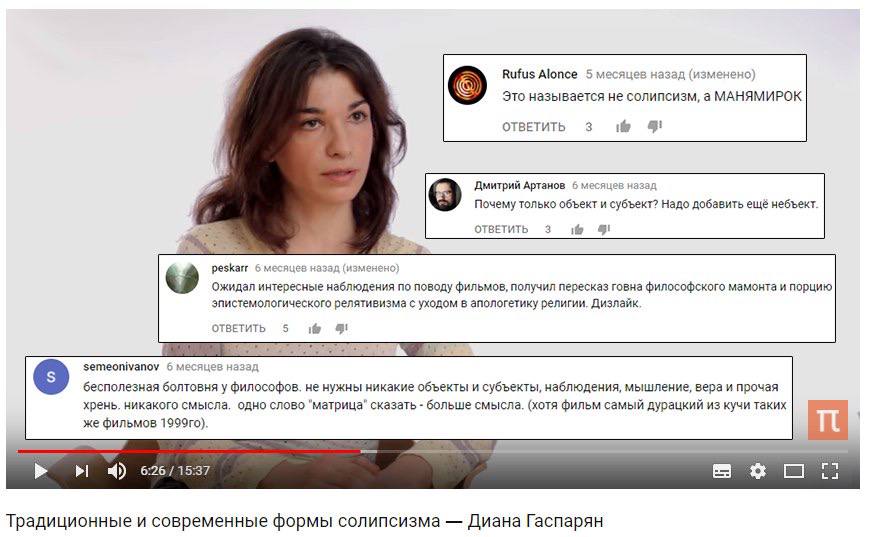Like the peskarr comment
This screenshot has height=537, width=871.
(x=315, y=329)
